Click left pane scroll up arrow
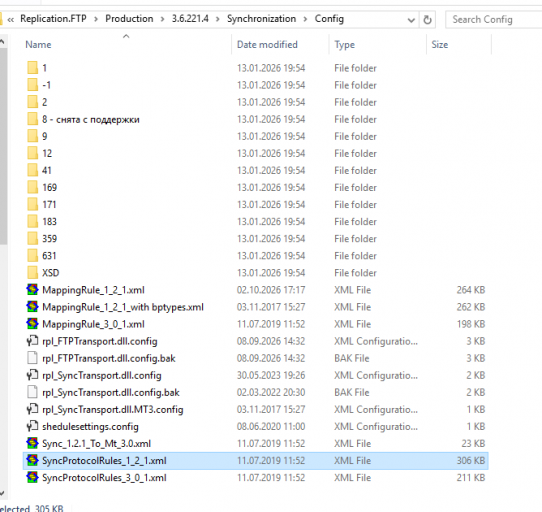The image size is (542, 512). [x=2, y=42]
